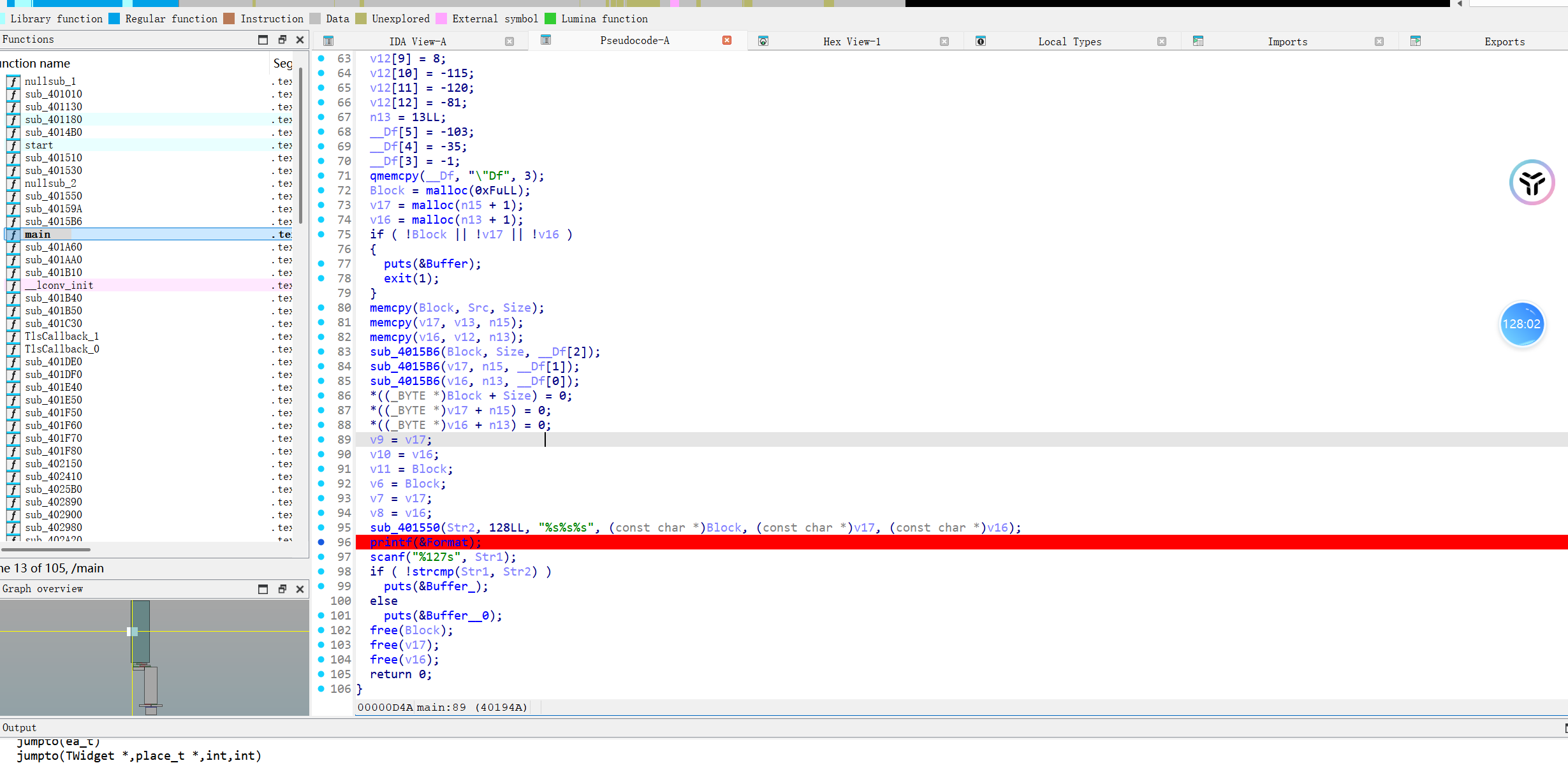
Task: Click the Hex View-1 tab icon
Action: (x=763, y=41)
